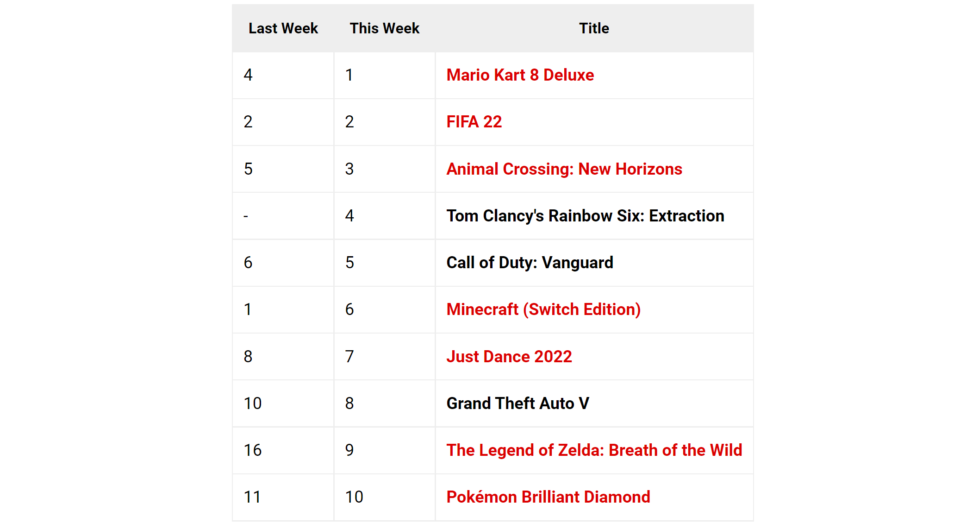Select the dash in Last Week column
Image resolution: width=960 pixels, height=523 pixels.
283,216
